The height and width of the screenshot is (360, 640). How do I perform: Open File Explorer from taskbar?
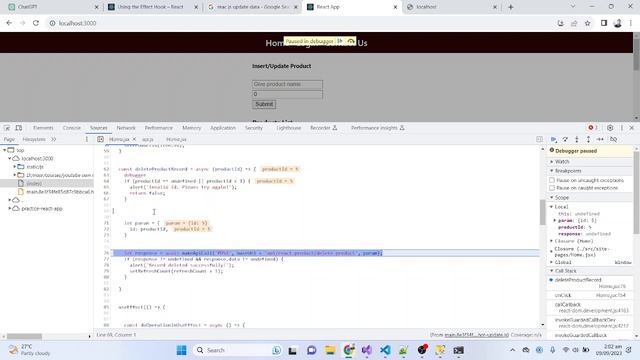click(330, 350)
